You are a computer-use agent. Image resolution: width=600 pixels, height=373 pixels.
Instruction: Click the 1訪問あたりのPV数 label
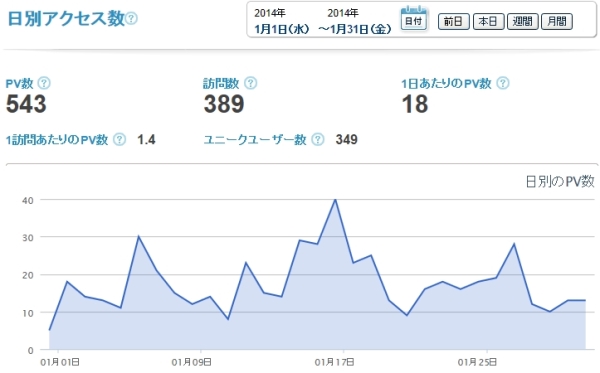click(57, 140)
